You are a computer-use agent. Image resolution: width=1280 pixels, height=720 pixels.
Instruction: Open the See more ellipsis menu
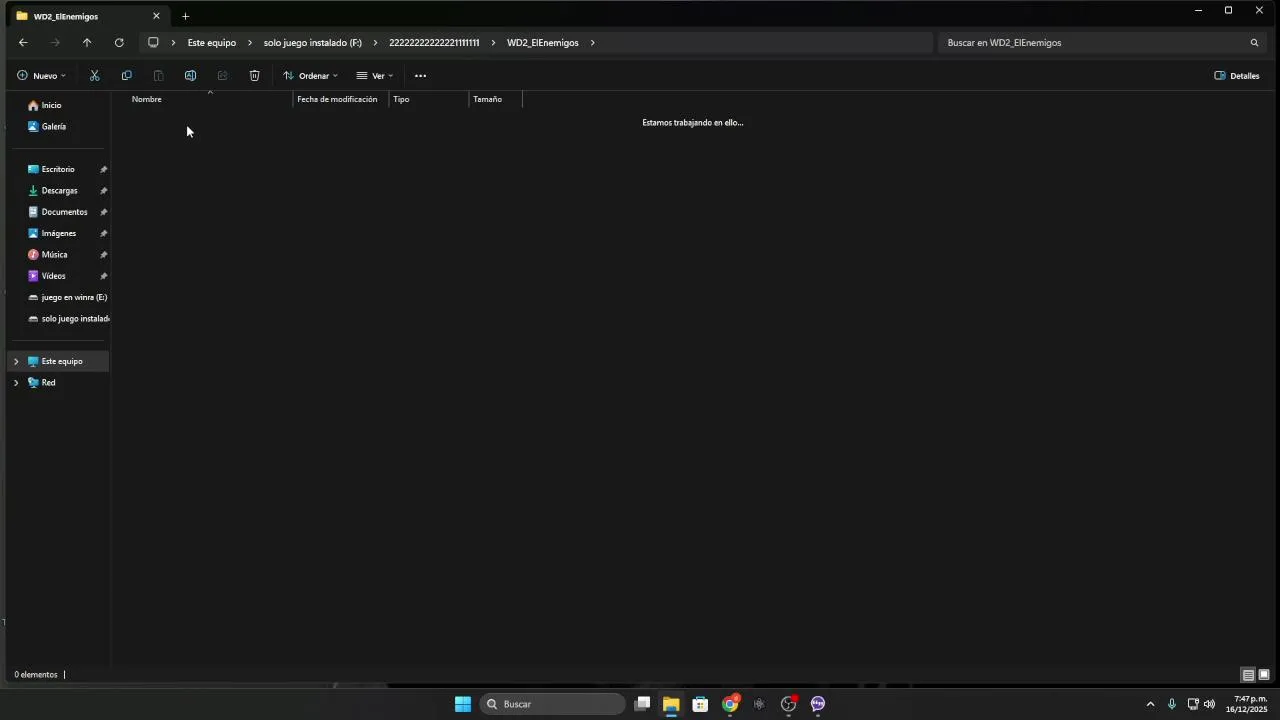click(420, 76)
